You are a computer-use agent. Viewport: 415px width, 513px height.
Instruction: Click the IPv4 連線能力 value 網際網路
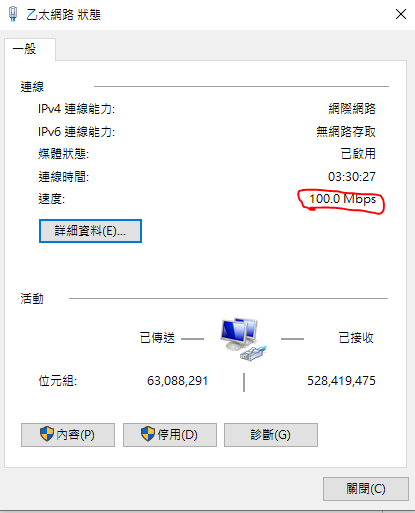pyautogui.click(x=352, y=109)
